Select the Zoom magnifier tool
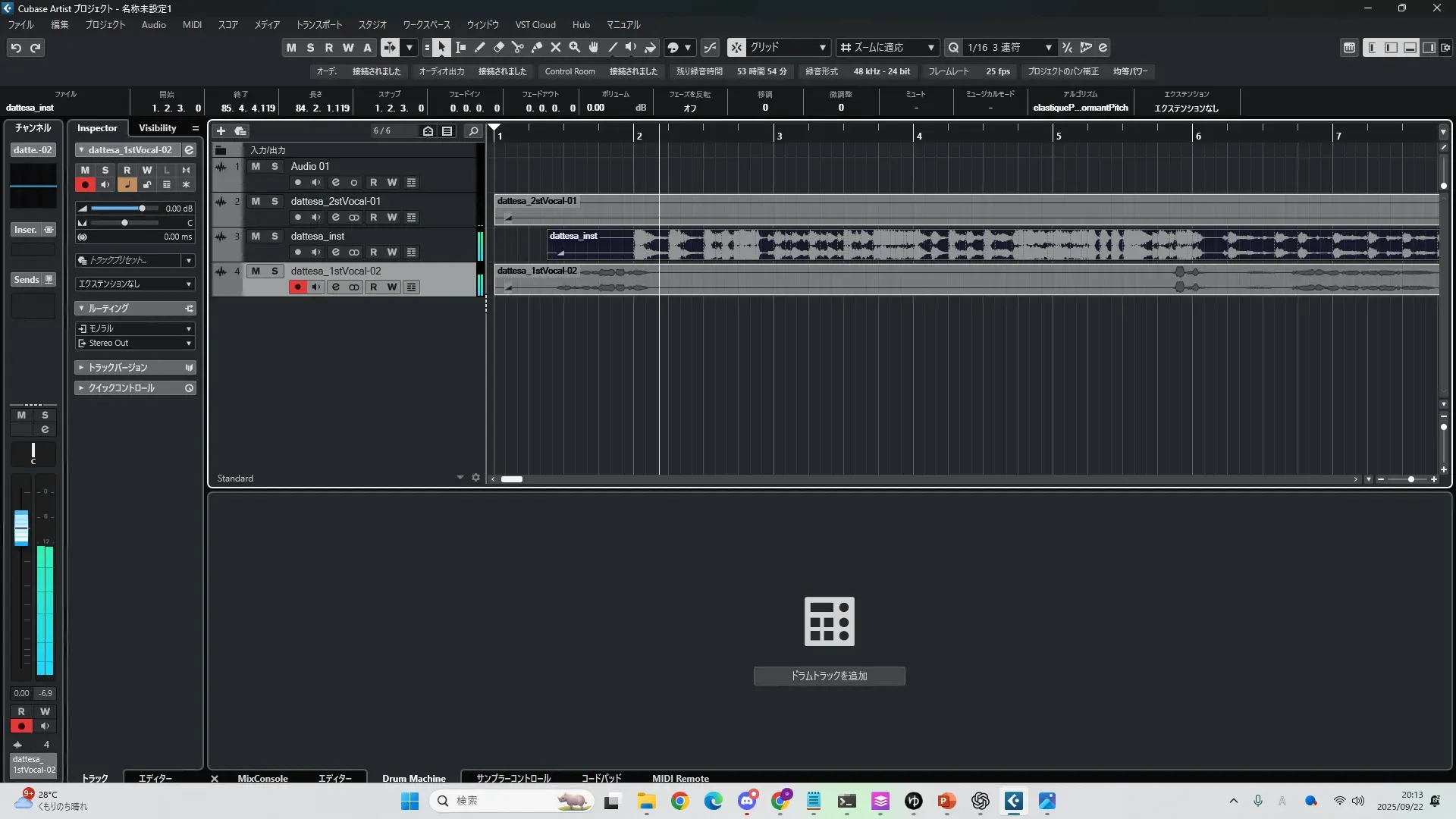 575,48
